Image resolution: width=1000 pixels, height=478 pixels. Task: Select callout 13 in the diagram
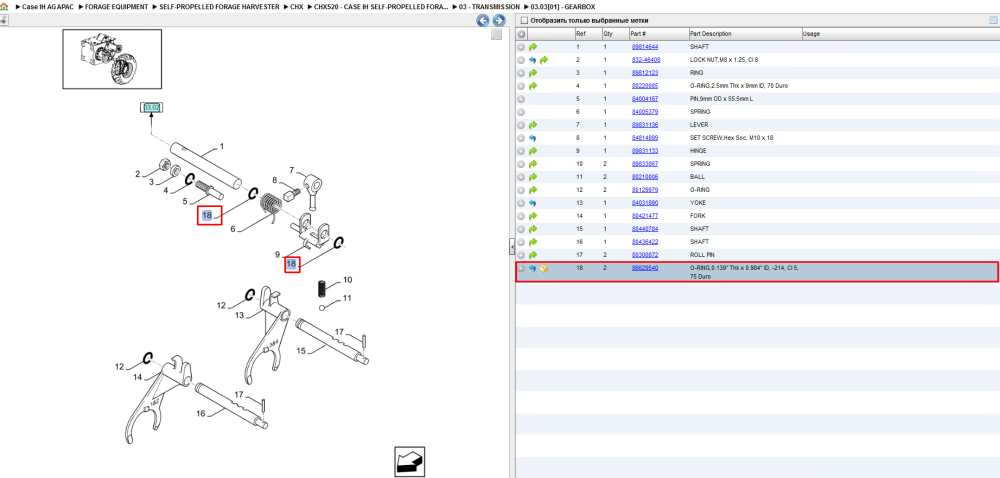point(239,315)
